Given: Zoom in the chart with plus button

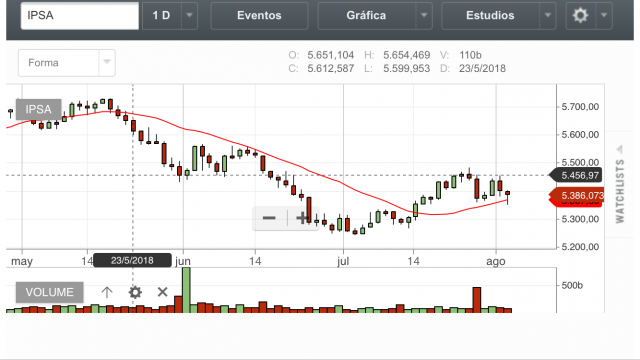Looking at the screenshot, I should pyautogui.click(x=302, y=218).
